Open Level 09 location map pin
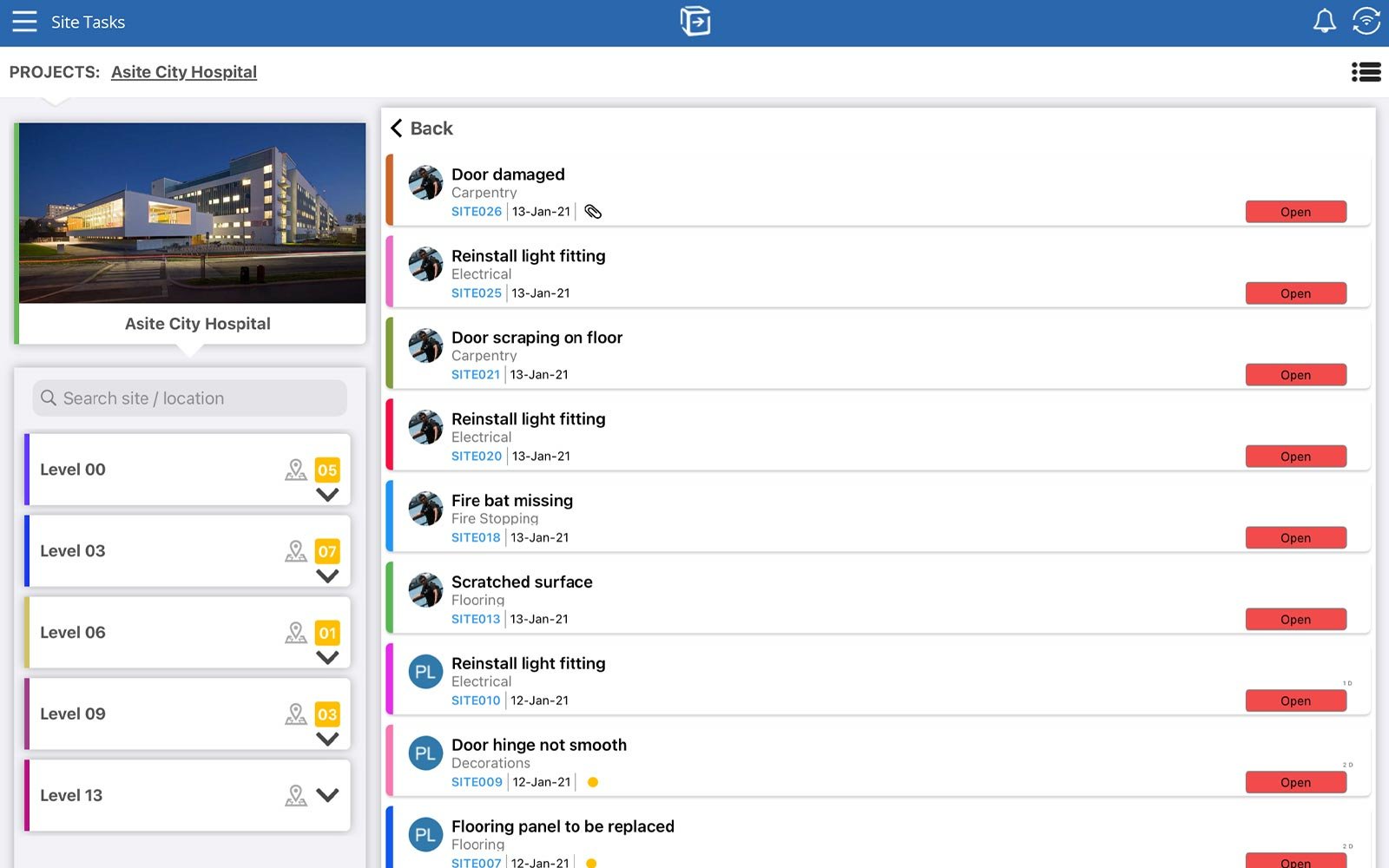 [296, 714]
